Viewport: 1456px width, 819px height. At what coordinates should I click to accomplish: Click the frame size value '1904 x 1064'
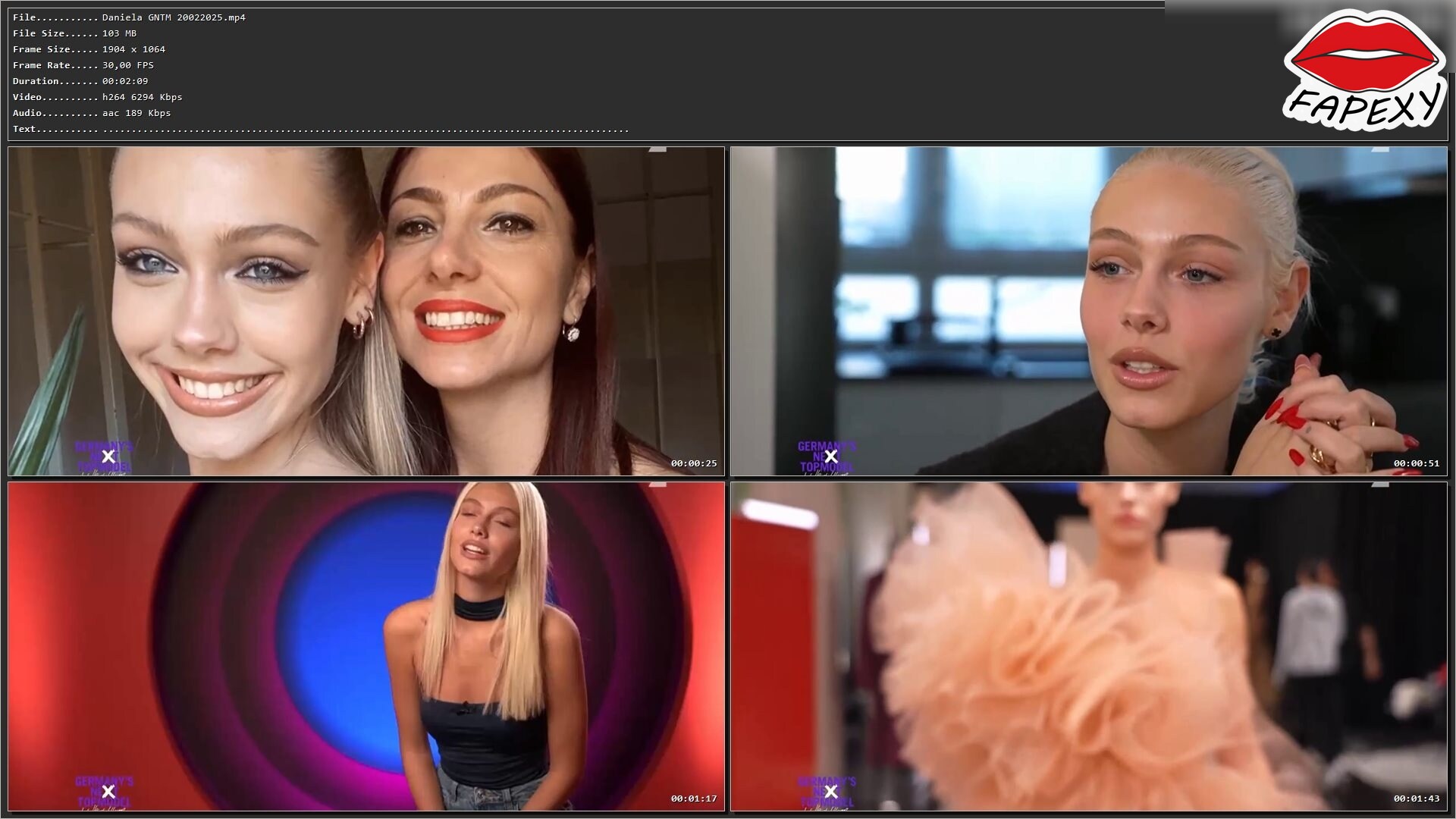point(133,49)
